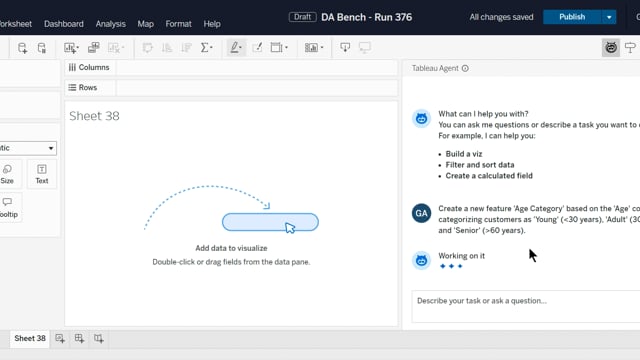Click the 'Describe your task' input field
Screen dimensions: 640x360
(x=526, y=306)
